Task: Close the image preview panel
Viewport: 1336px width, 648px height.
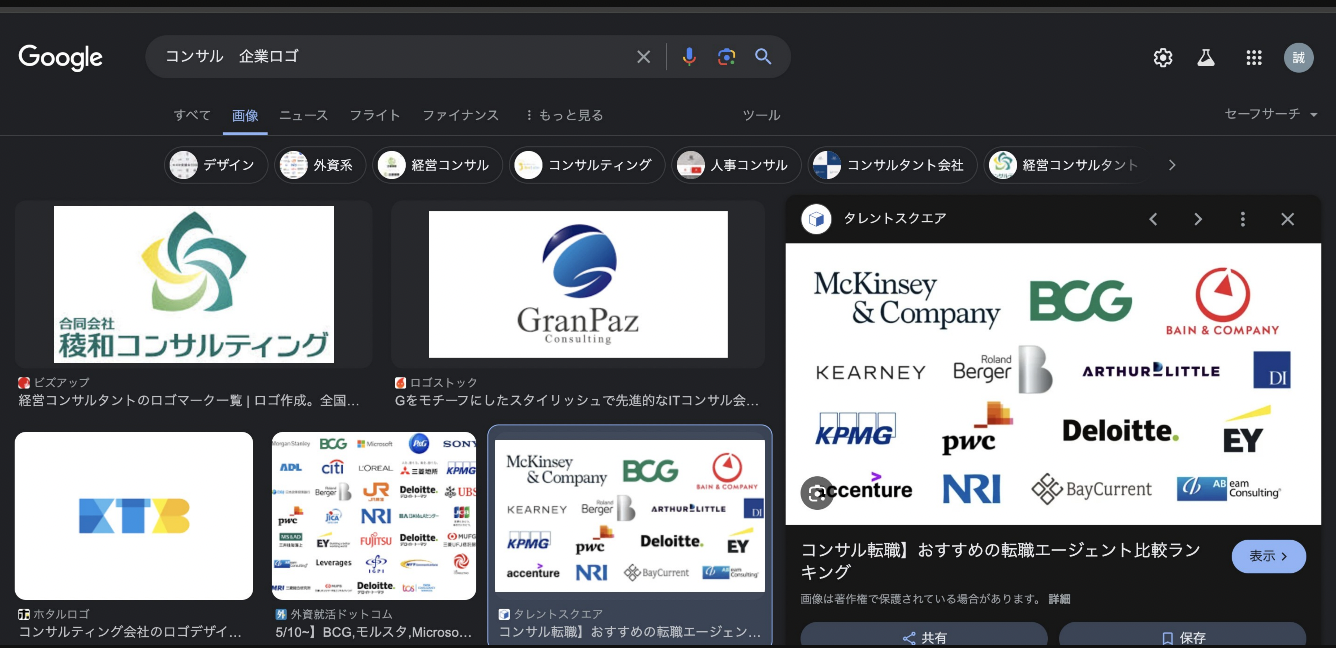Action: click(x=1288, y=219)
